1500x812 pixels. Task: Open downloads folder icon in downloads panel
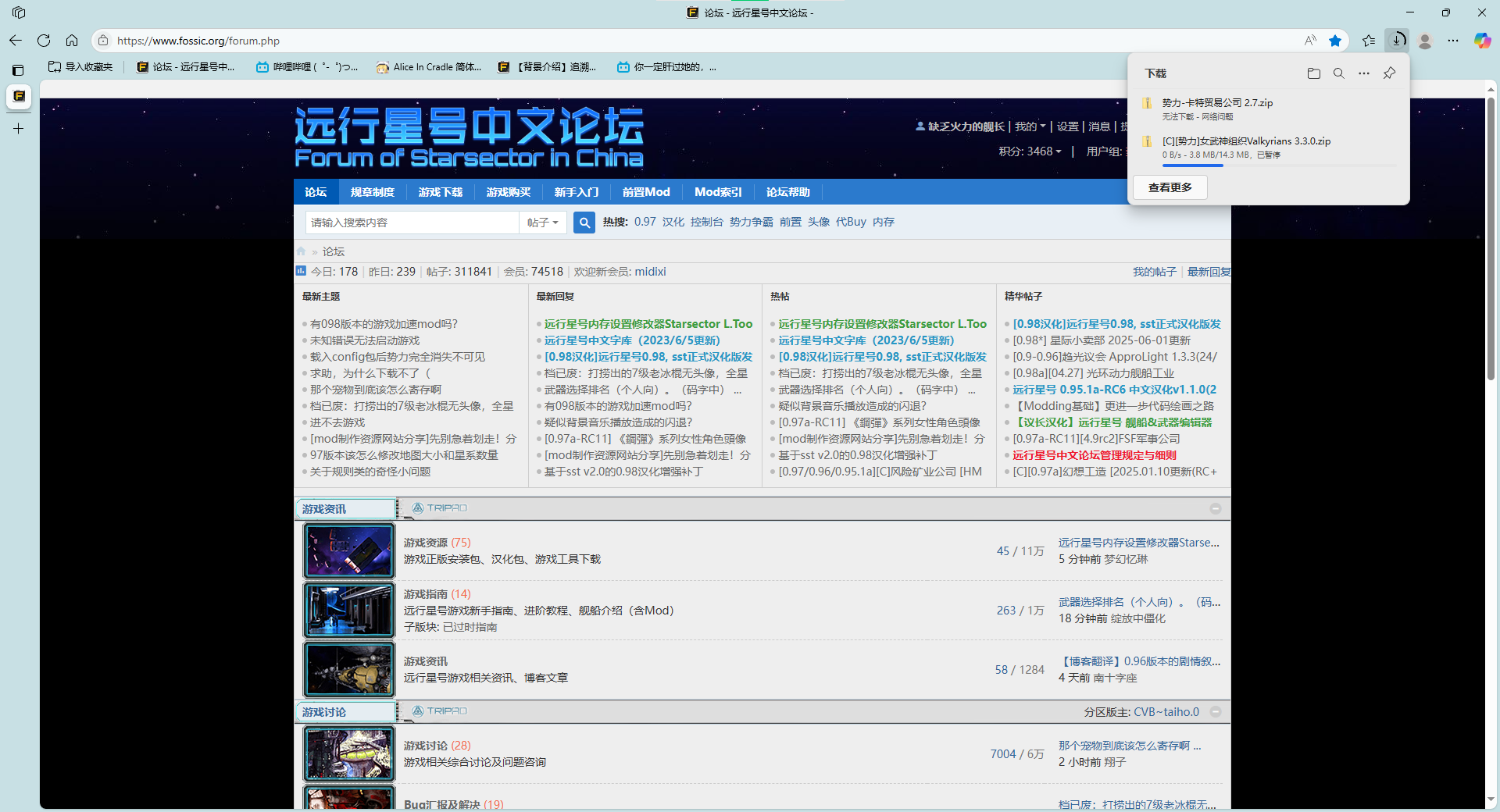tap(1313, 73)
